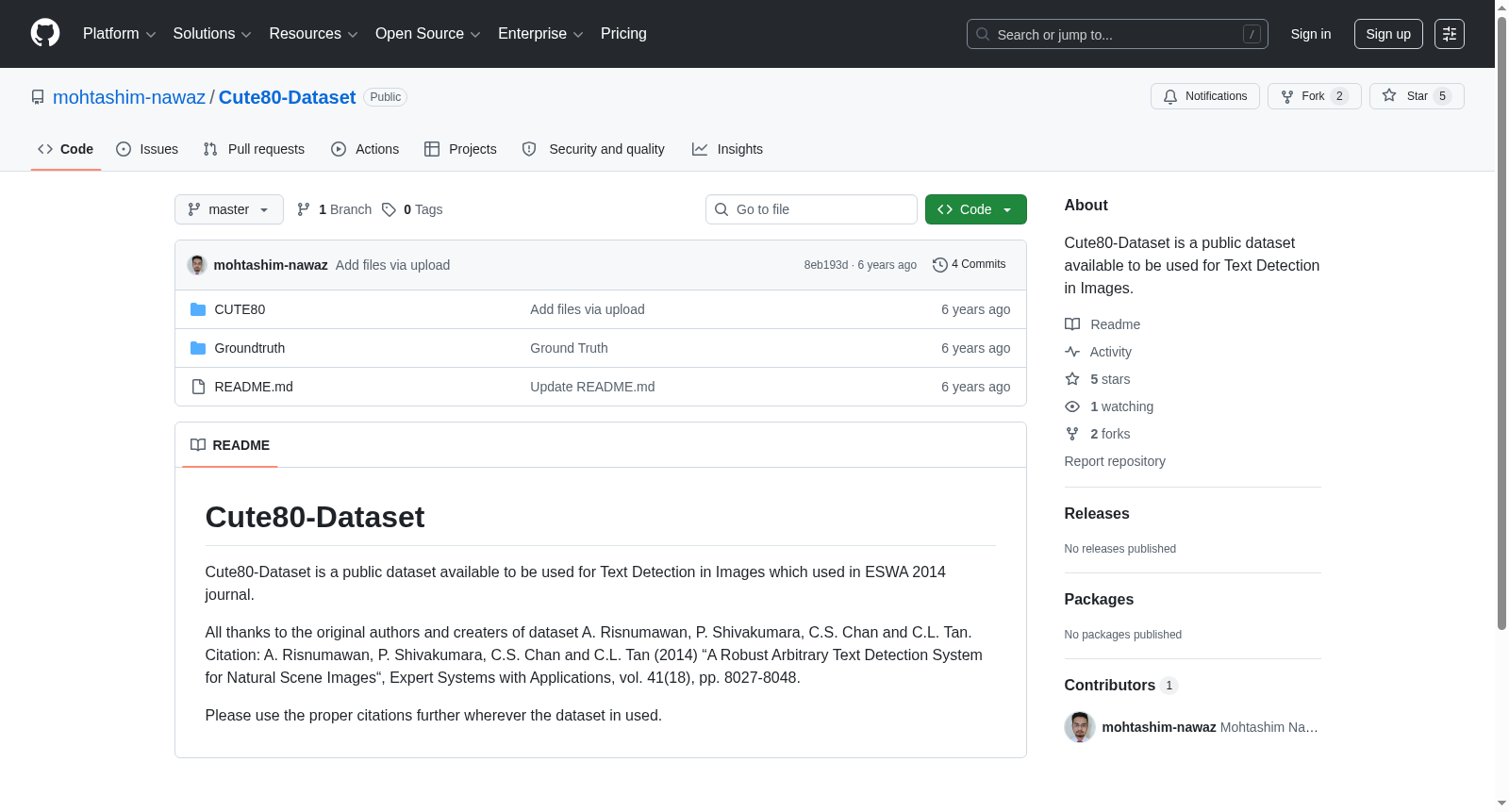View the 1 Branch list
The width and height of the screenshot is (1509, 812).
point(335,209)
